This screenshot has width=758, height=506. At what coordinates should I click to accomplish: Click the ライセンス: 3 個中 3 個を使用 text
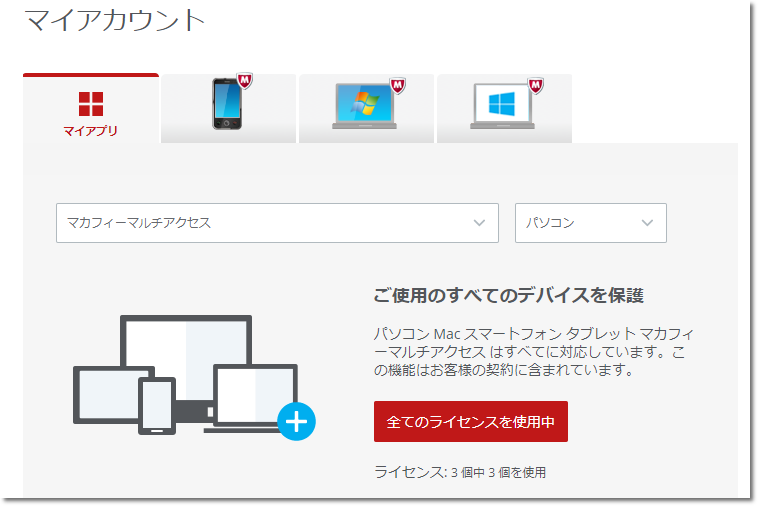coord(460,472)
